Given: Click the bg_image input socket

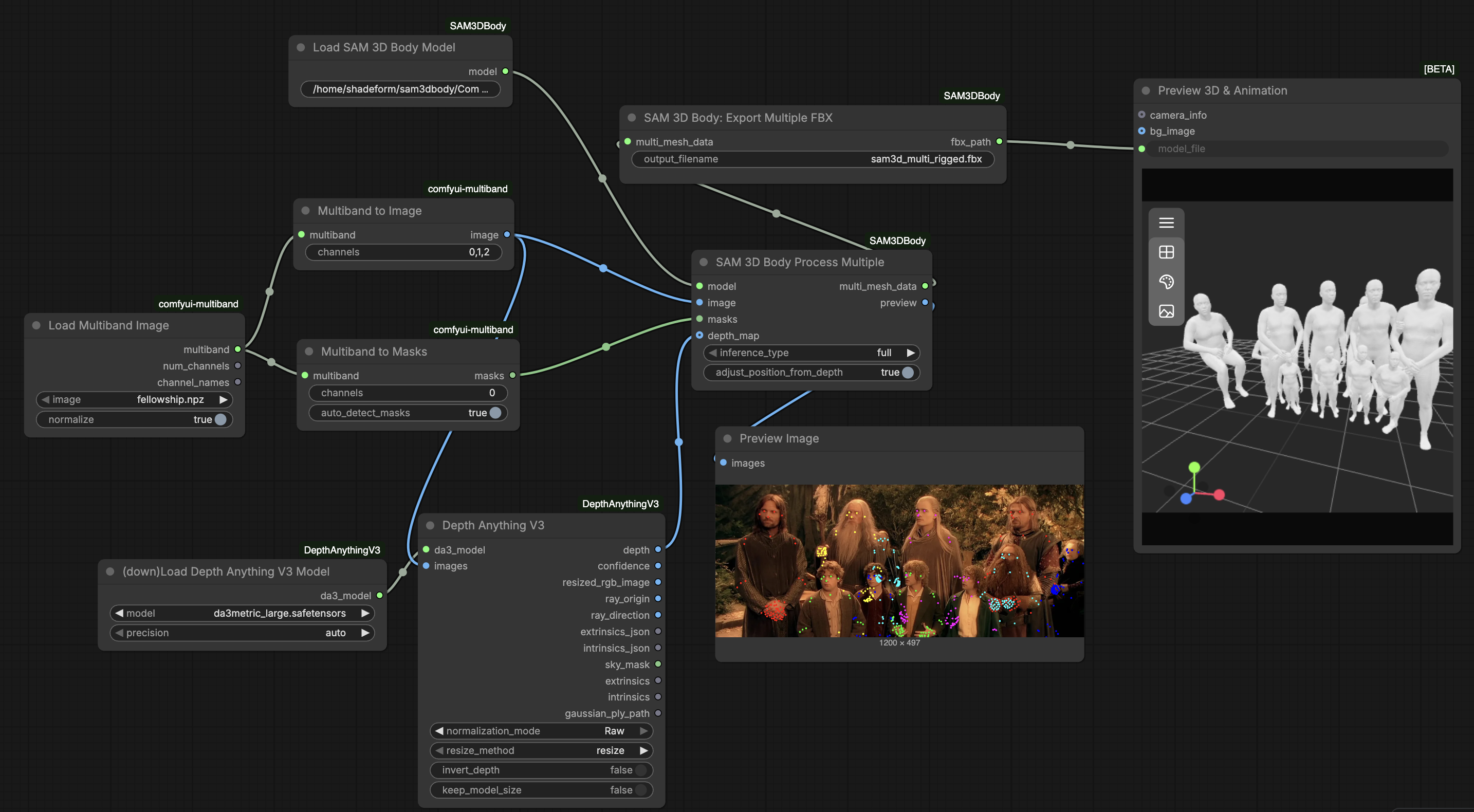Looking at the screenshot, I should tap(1141, 131).
